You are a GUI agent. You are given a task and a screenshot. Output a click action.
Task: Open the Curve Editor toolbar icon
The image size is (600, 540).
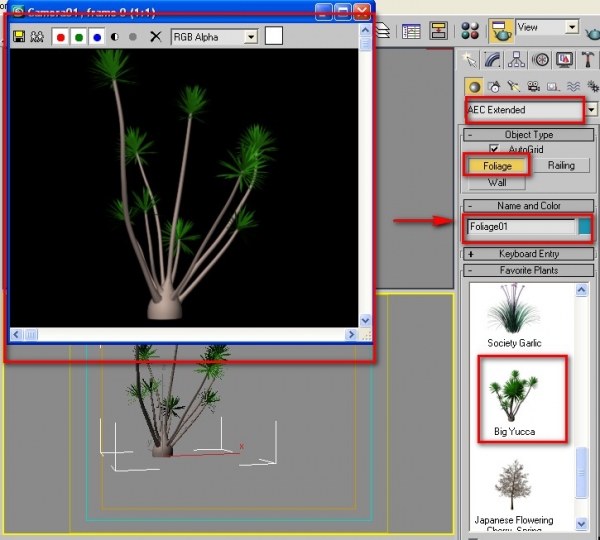click(x=411, y=31)
